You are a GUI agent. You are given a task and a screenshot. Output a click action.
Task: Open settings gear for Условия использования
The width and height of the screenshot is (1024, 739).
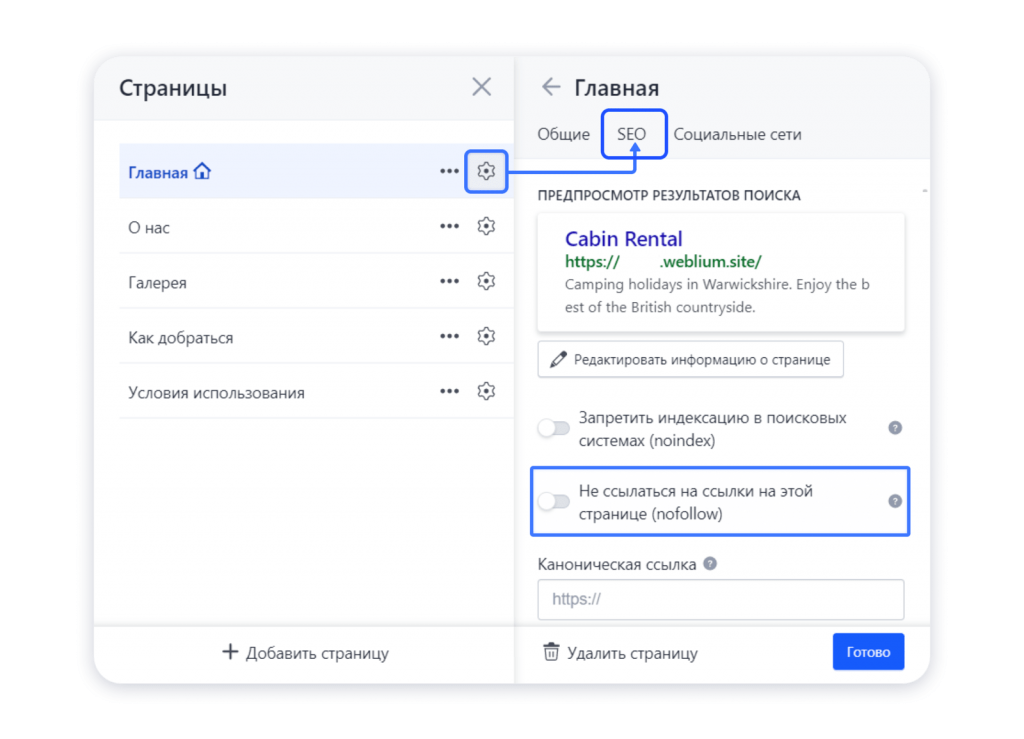486,392
